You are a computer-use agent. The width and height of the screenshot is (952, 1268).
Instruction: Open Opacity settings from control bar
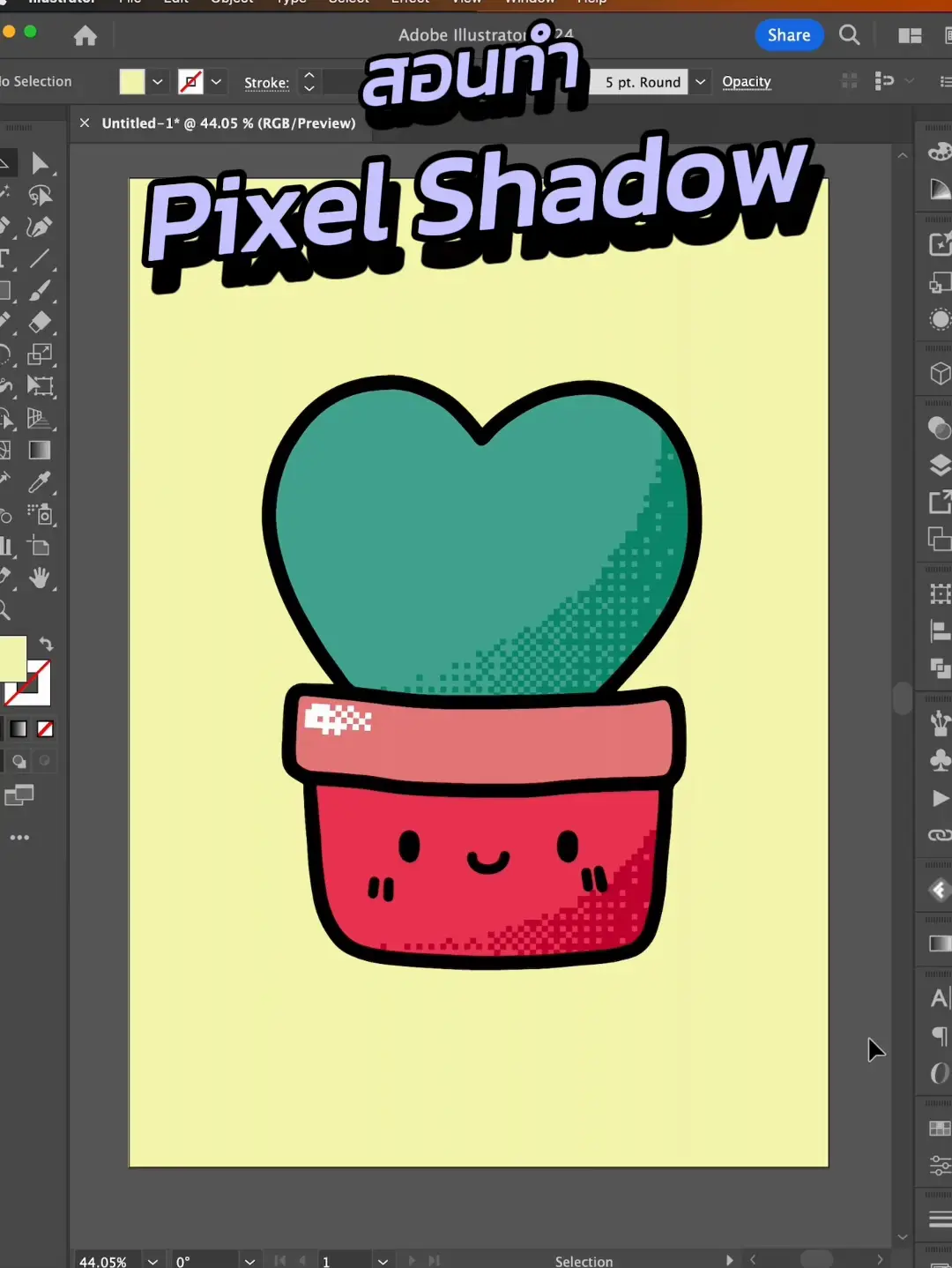pos(747,81)
